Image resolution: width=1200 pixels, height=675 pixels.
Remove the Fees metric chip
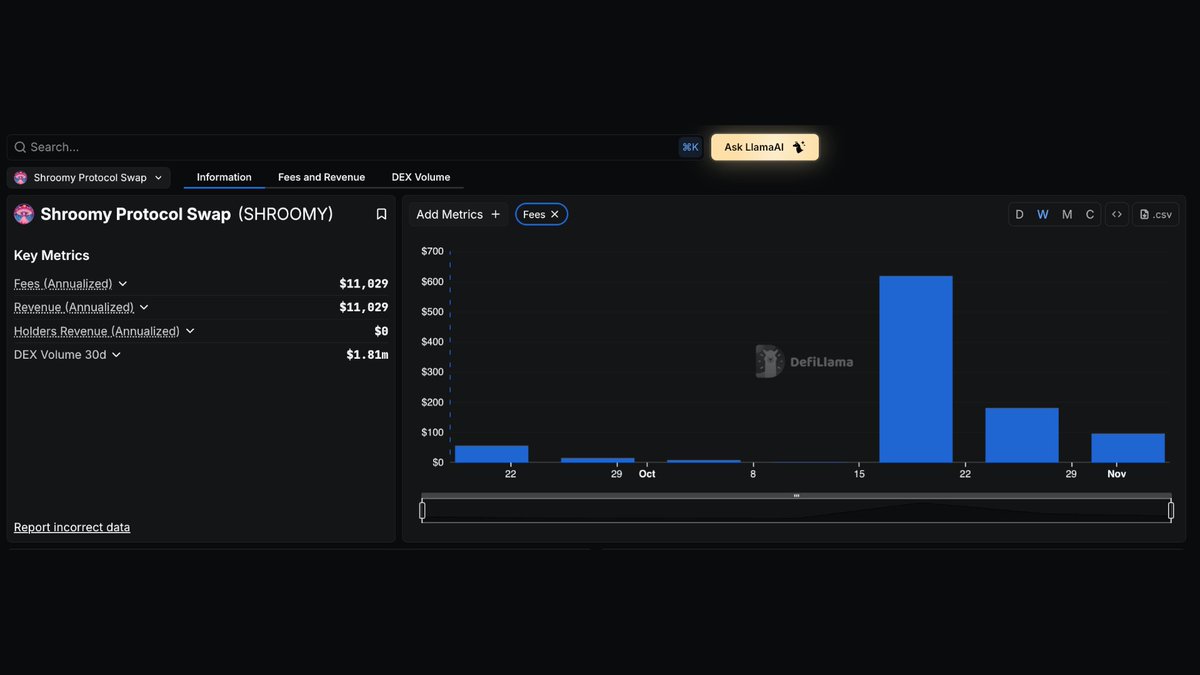(x=555, y=214)
